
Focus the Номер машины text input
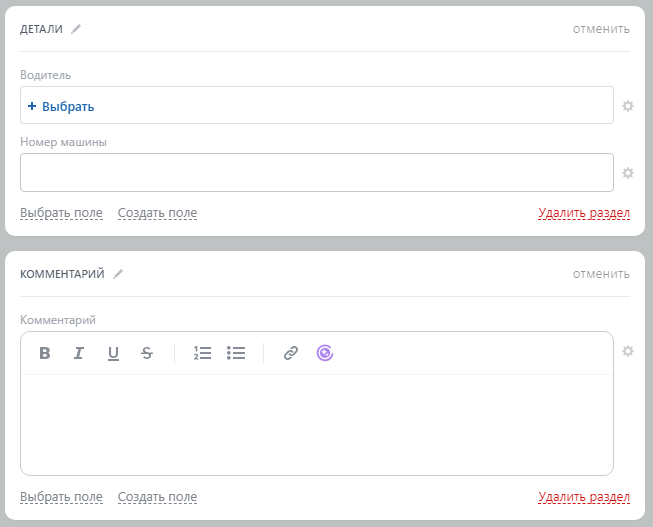(316, 172)
